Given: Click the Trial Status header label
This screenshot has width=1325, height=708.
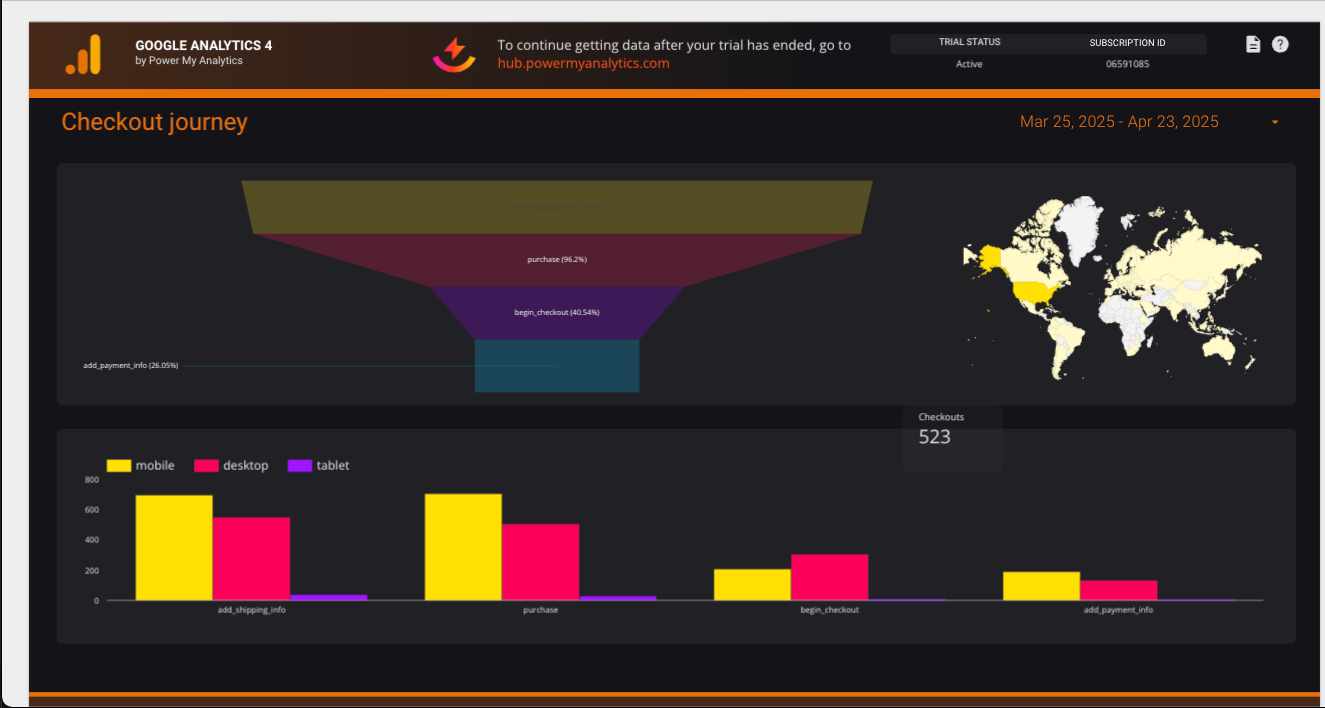Looking at the screenshot, I should click(969, 43).
